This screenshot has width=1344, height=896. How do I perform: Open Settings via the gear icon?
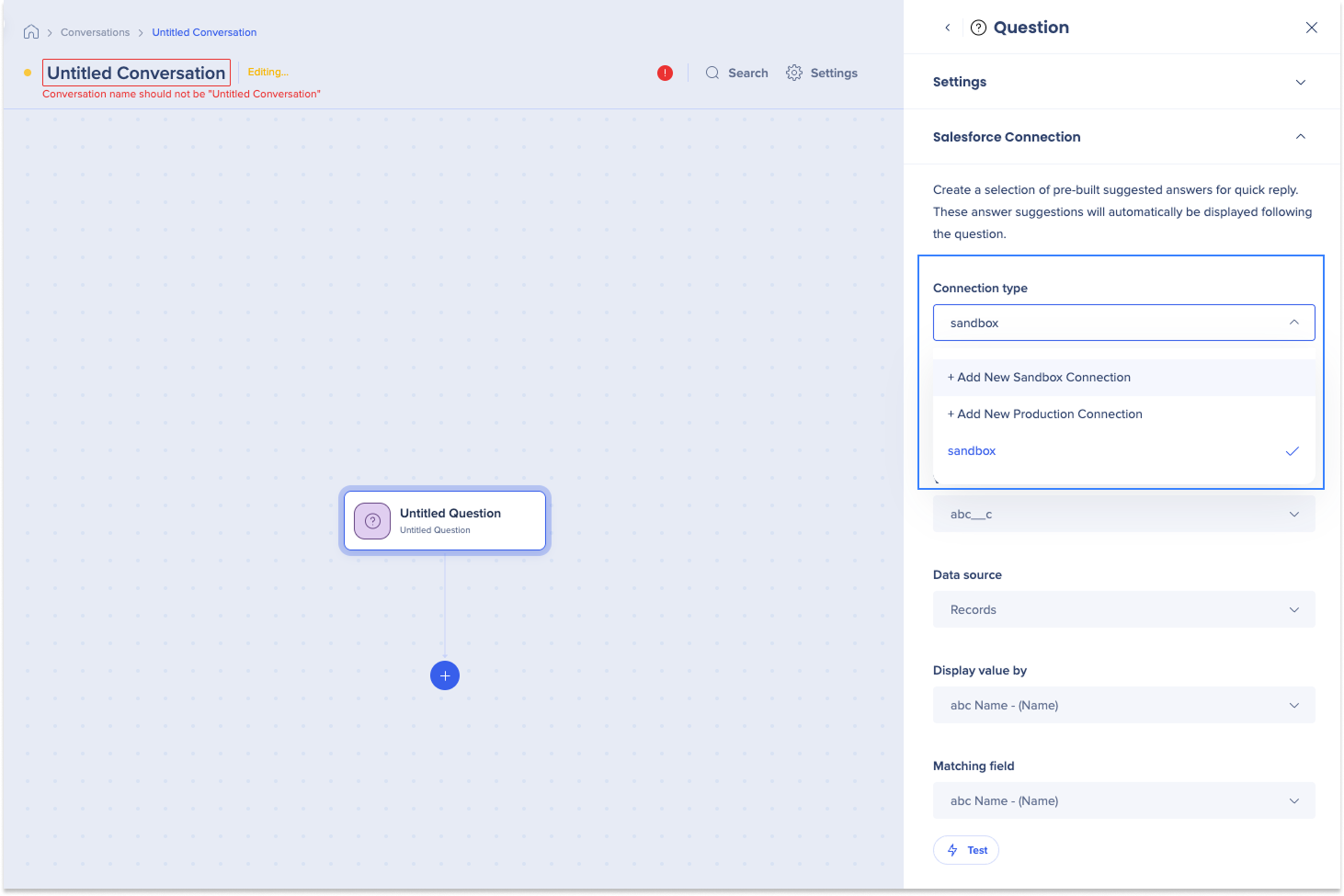pyautogui.click(x=794, y=73)
